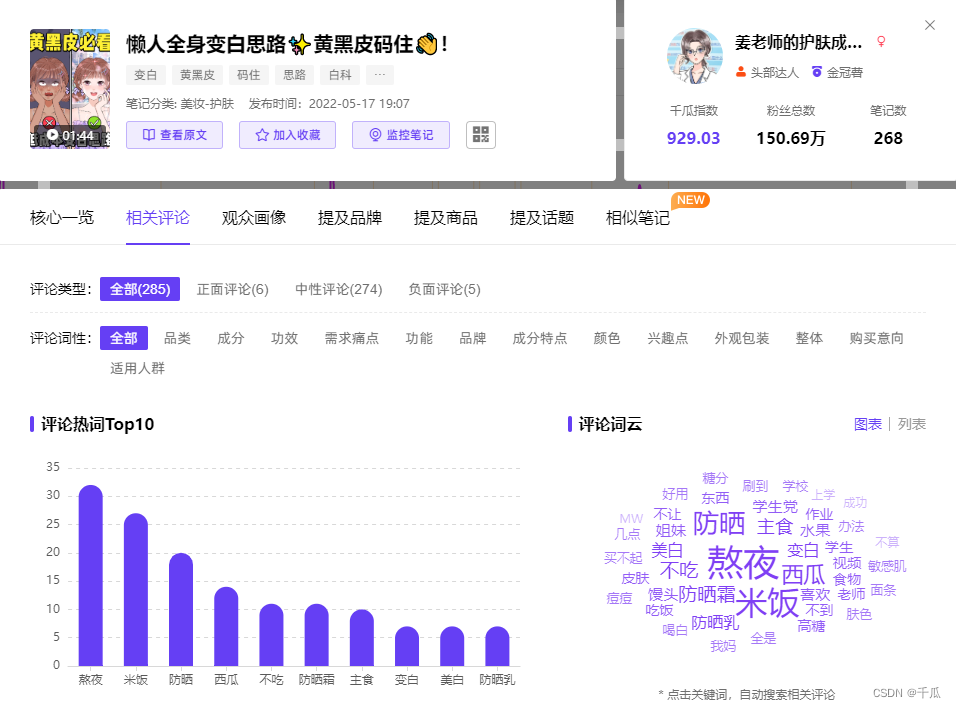
Task: Play the note video thumbnail
Action: (x=70, y=88)
